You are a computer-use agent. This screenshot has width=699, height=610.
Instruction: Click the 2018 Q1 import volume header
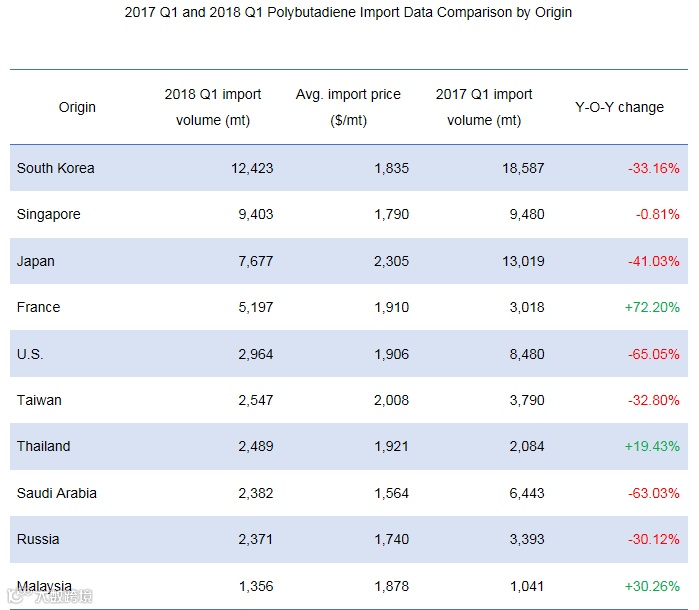coord(213,107)
